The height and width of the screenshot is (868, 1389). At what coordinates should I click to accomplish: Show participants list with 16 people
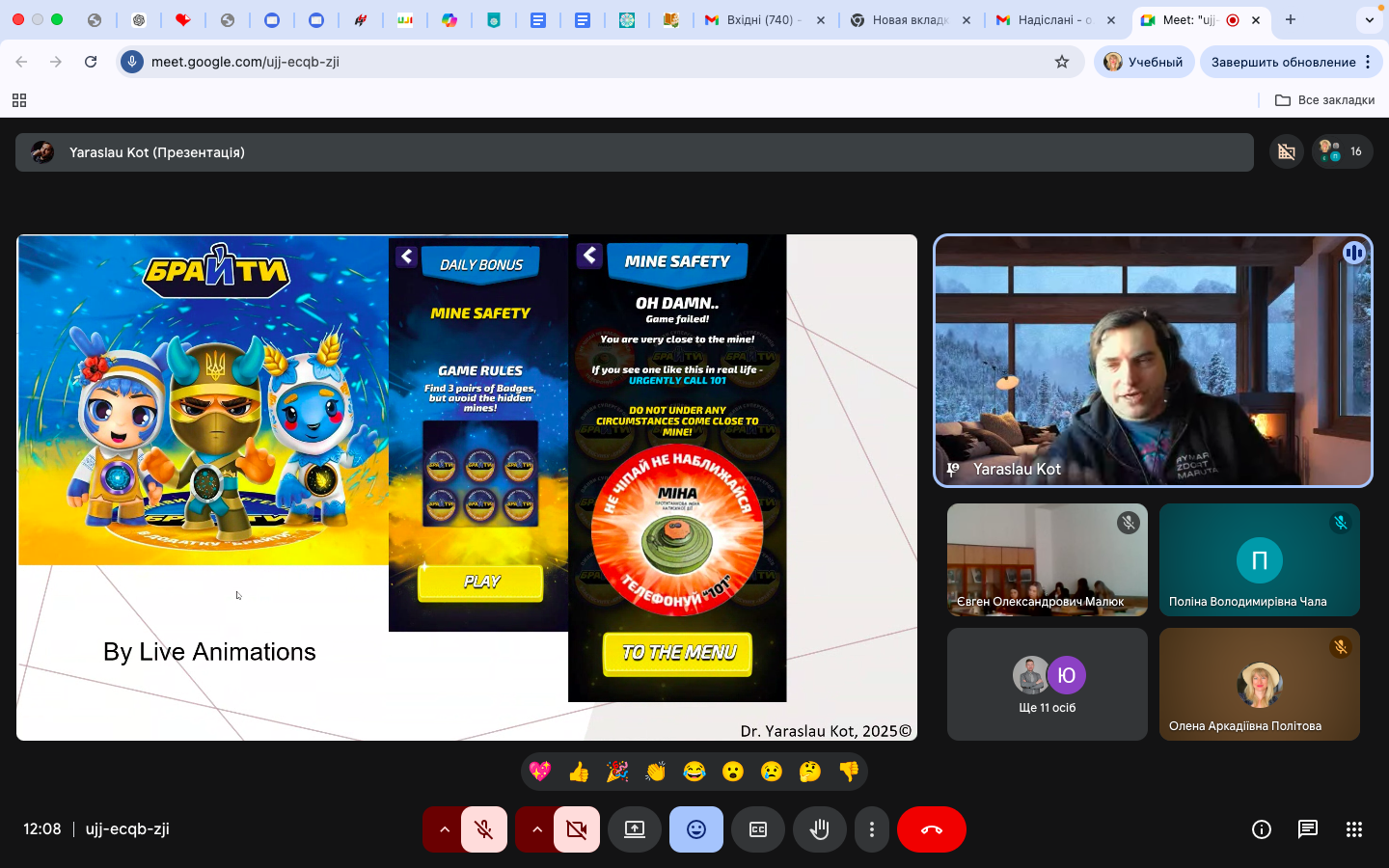click(1342, 151)
